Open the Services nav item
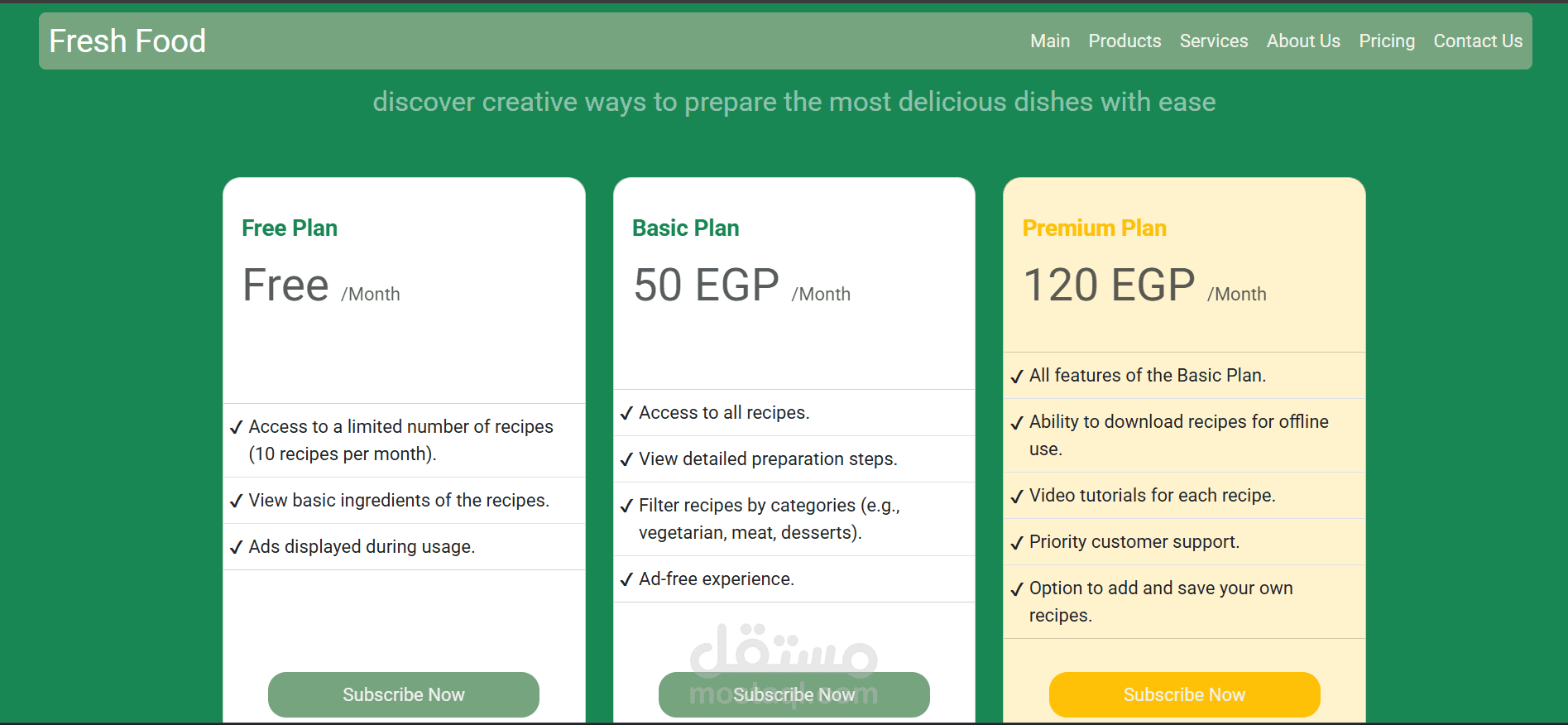1568x725 pixels. tap(1214, 41)
